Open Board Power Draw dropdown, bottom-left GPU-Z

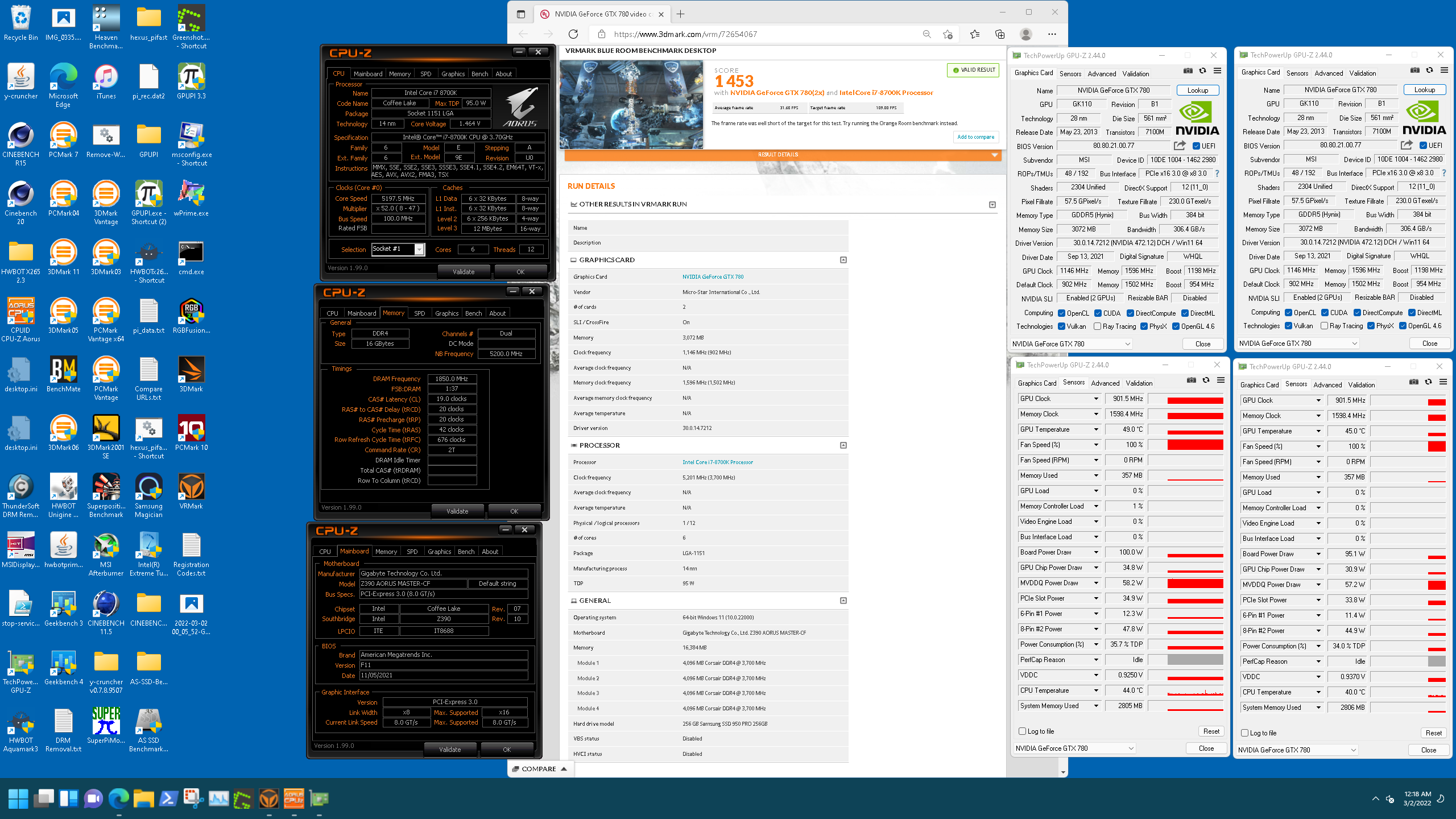tap(1096, 552)
